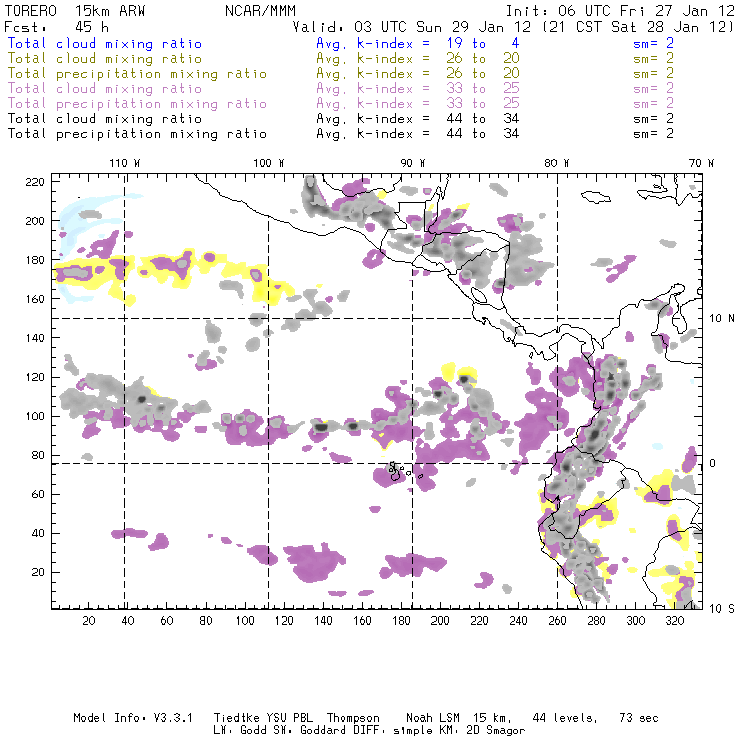Select the "100 W" longitude label
The width and height of the screenshot is (740, 740).
(x=269, y=163)
